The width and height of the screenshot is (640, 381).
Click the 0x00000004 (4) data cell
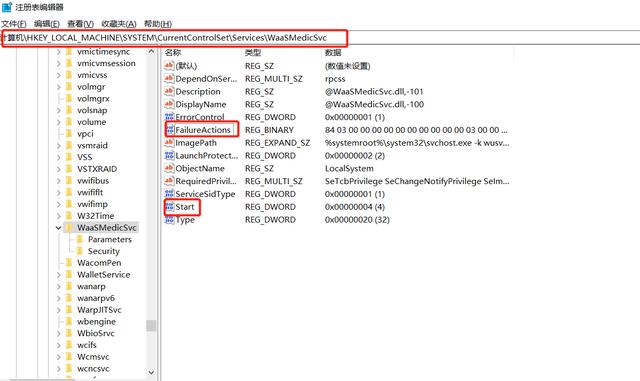(355, 207)
